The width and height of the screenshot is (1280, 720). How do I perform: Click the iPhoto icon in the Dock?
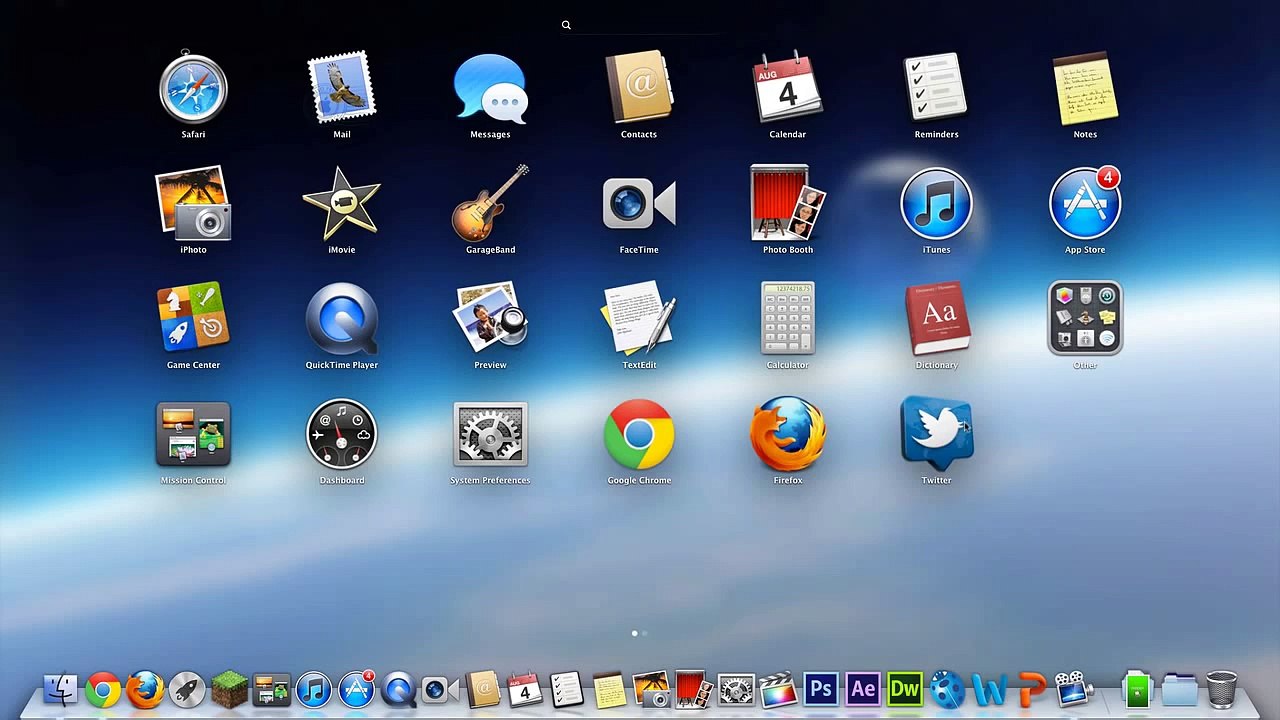point(651,689)
